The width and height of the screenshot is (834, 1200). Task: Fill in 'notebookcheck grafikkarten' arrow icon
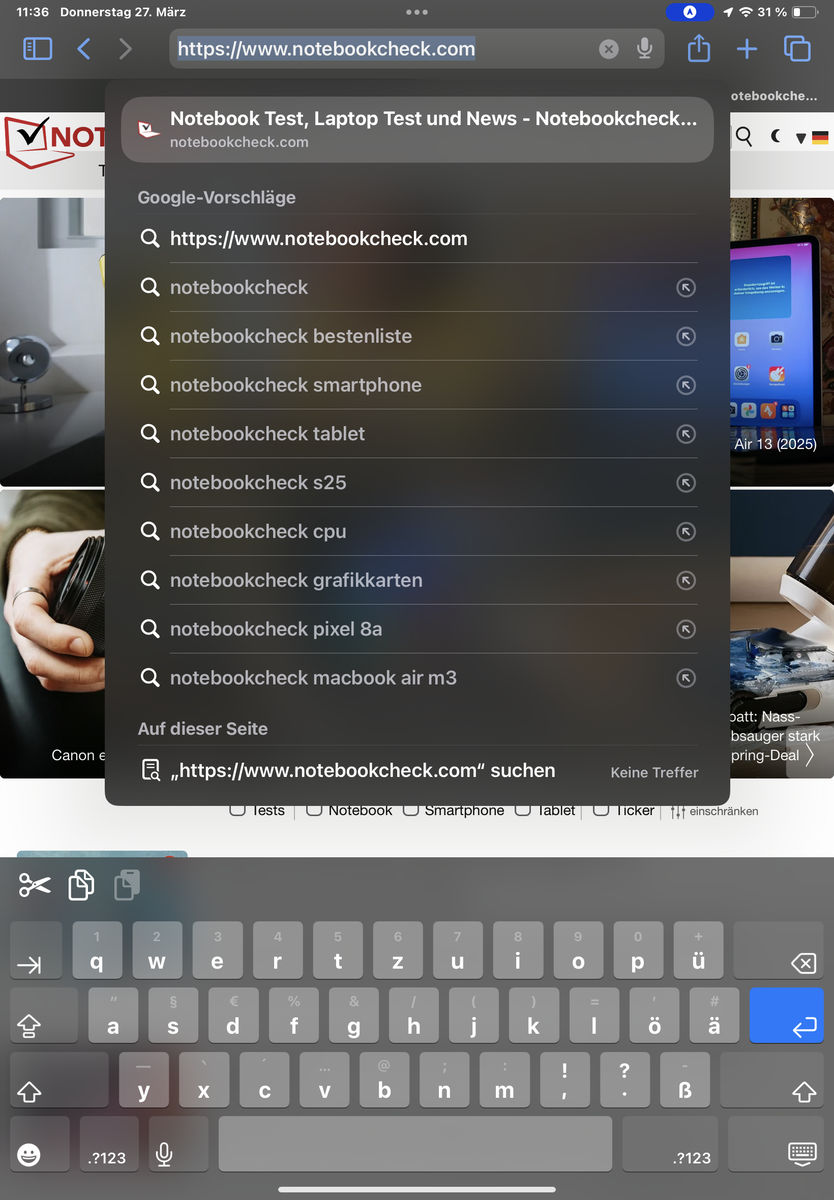point(686,581)
